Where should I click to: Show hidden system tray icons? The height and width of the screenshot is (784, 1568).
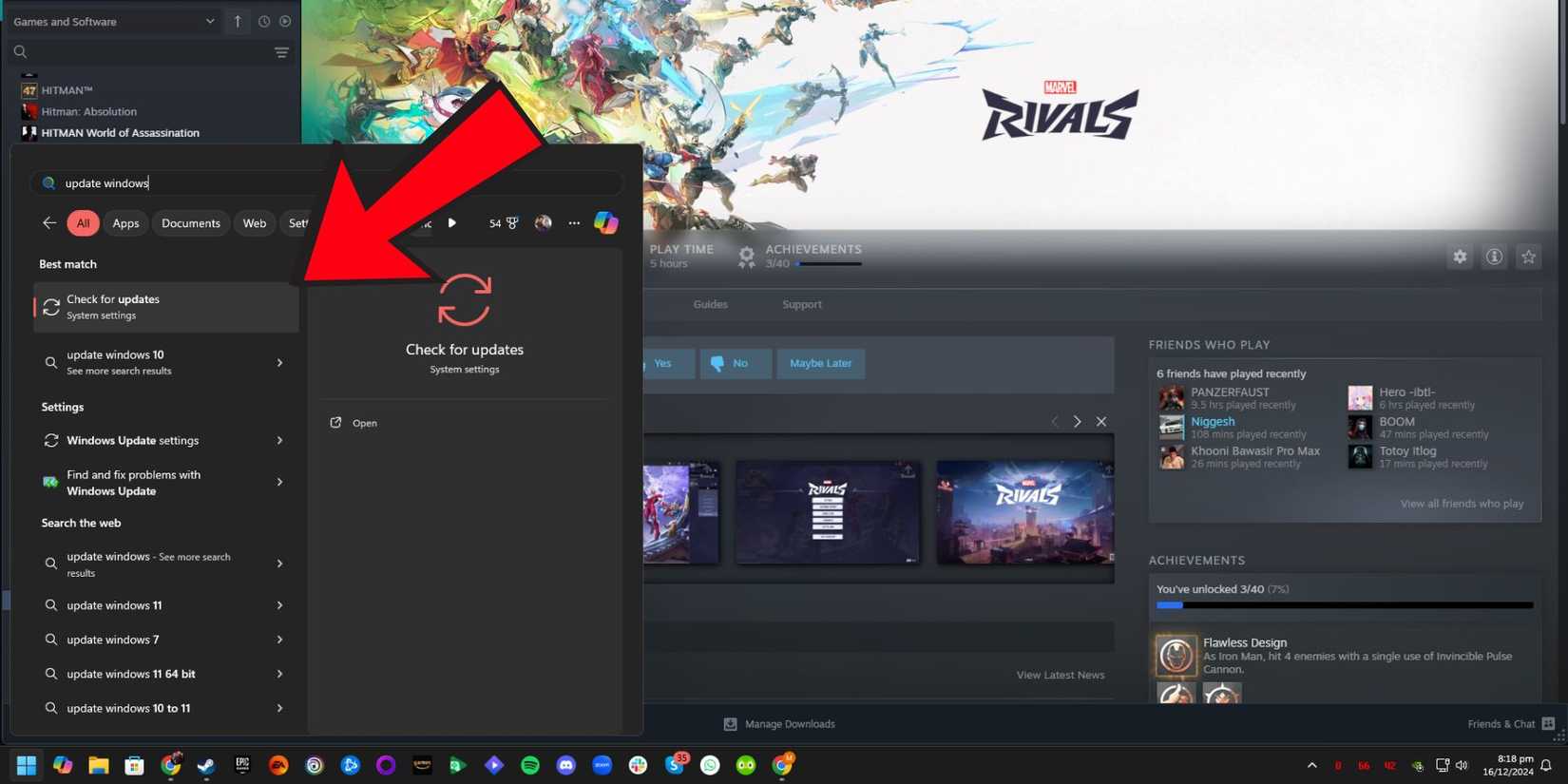pyautogui.click(x=1312, y=765)
